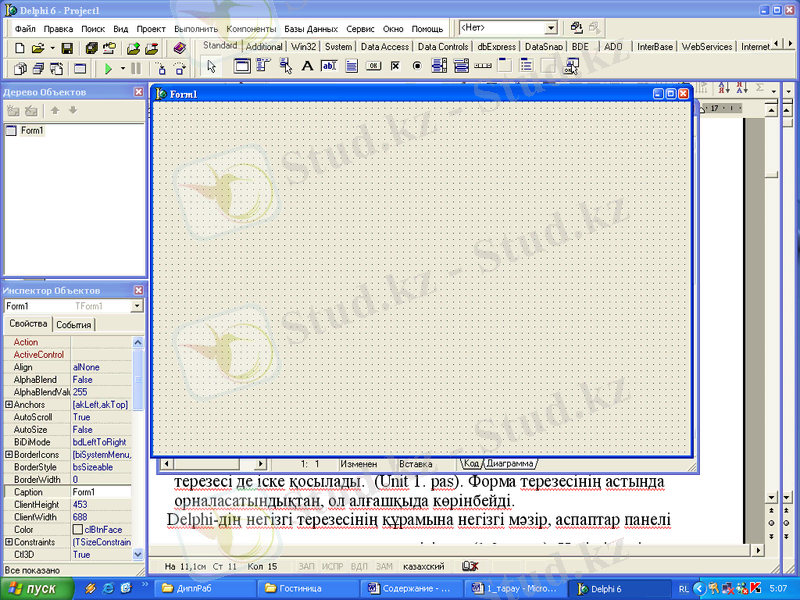Open the Form1 TForm1 object selector dropdown

(137, 306)
